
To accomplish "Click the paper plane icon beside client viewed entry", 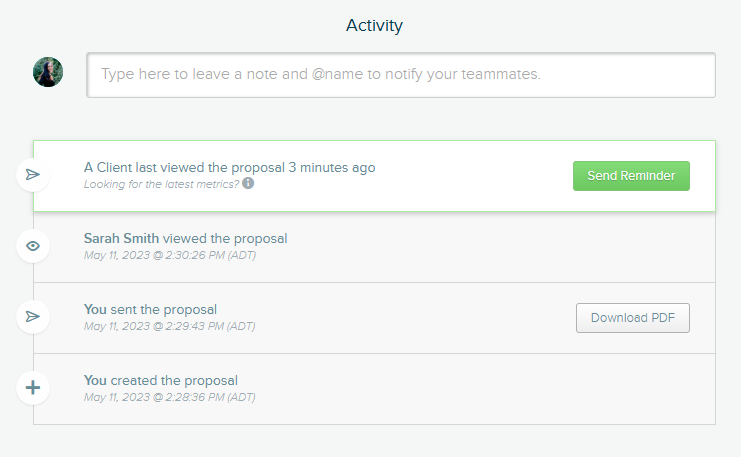I will (x=33, y=175).
